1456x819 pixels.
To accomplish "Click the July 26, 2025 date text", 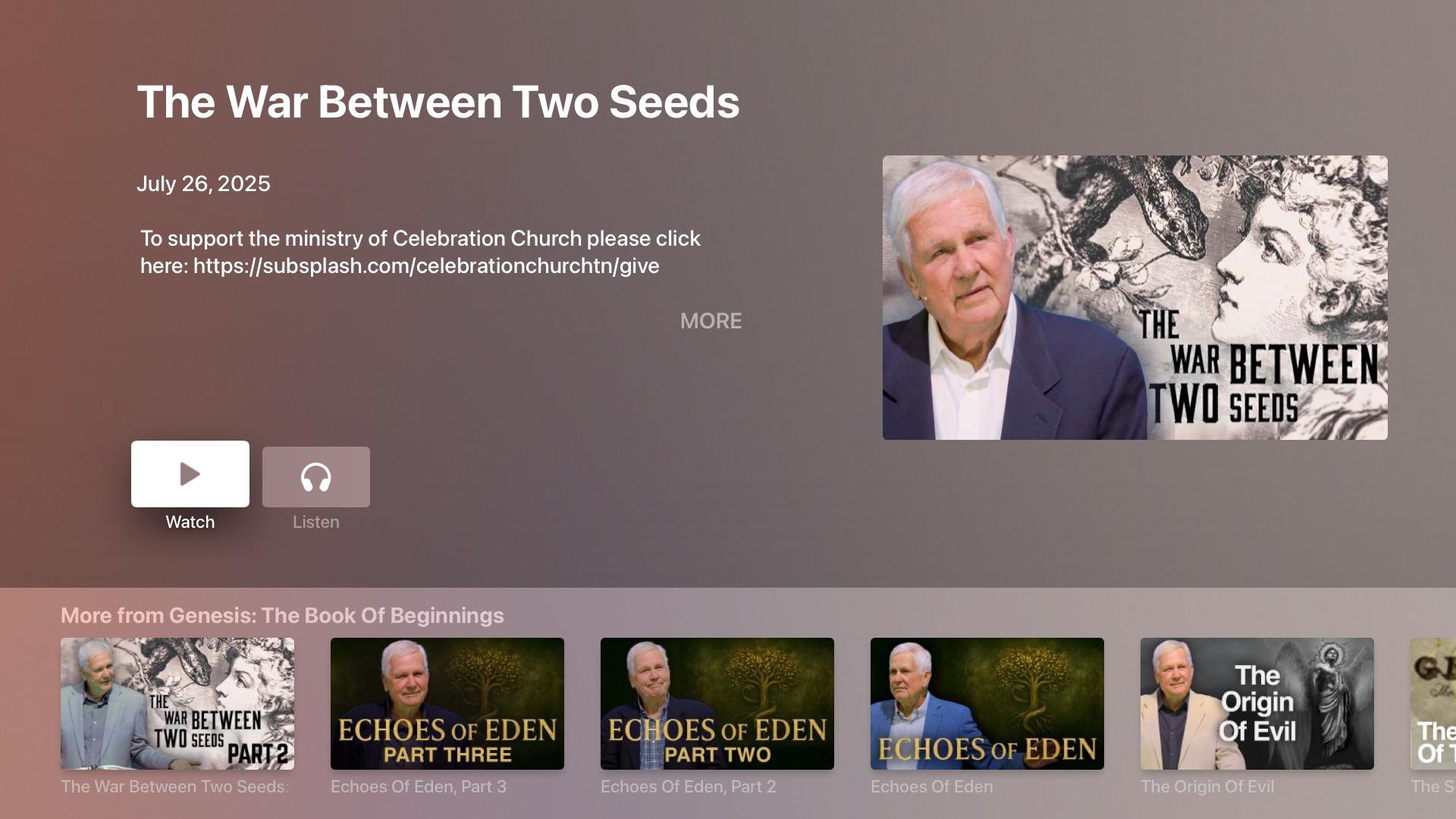I will click(203, 184).
